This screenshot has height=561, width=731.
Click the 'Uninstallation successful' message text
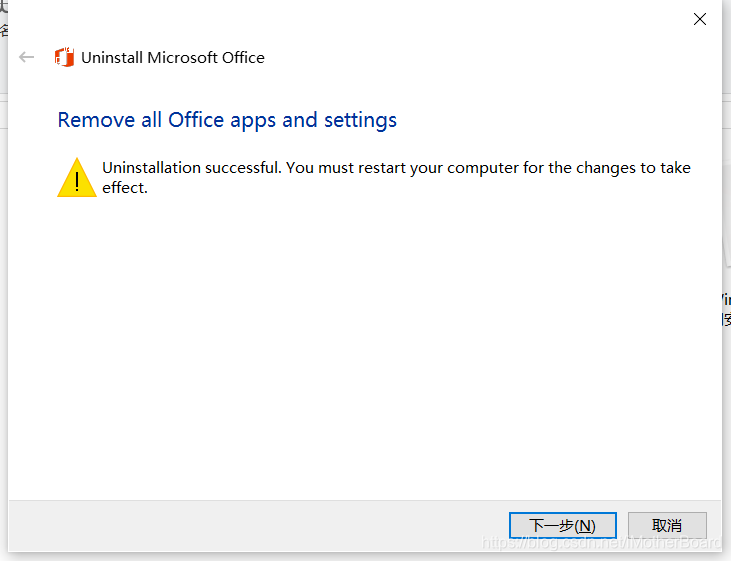click(x=396, y=177)
